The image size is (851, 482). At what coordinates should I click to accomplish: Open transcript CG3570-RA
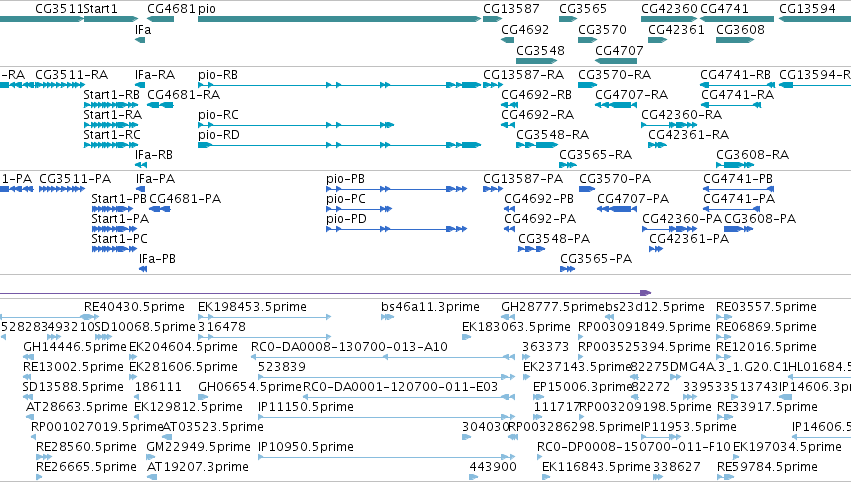click(x=614, y=74)
